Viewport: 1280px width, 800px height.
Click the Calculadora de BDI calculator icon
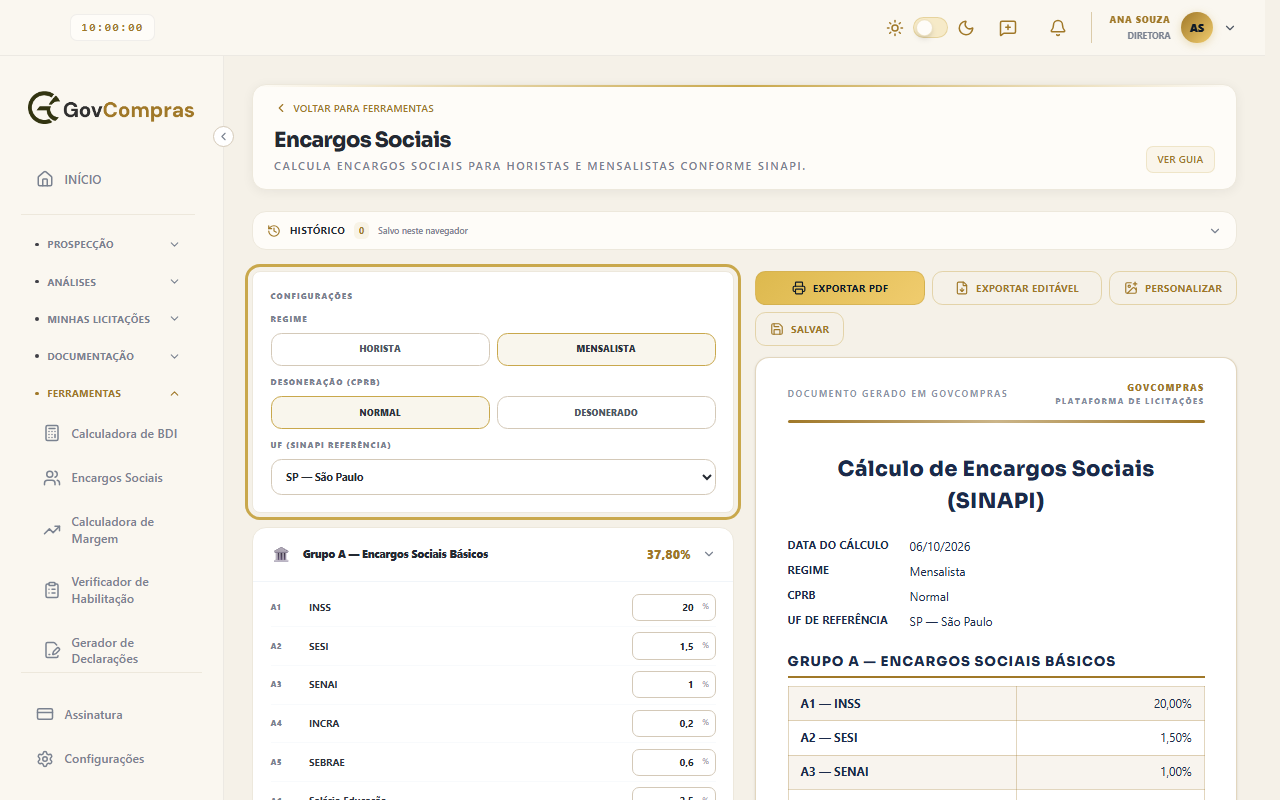pos(52,434)
